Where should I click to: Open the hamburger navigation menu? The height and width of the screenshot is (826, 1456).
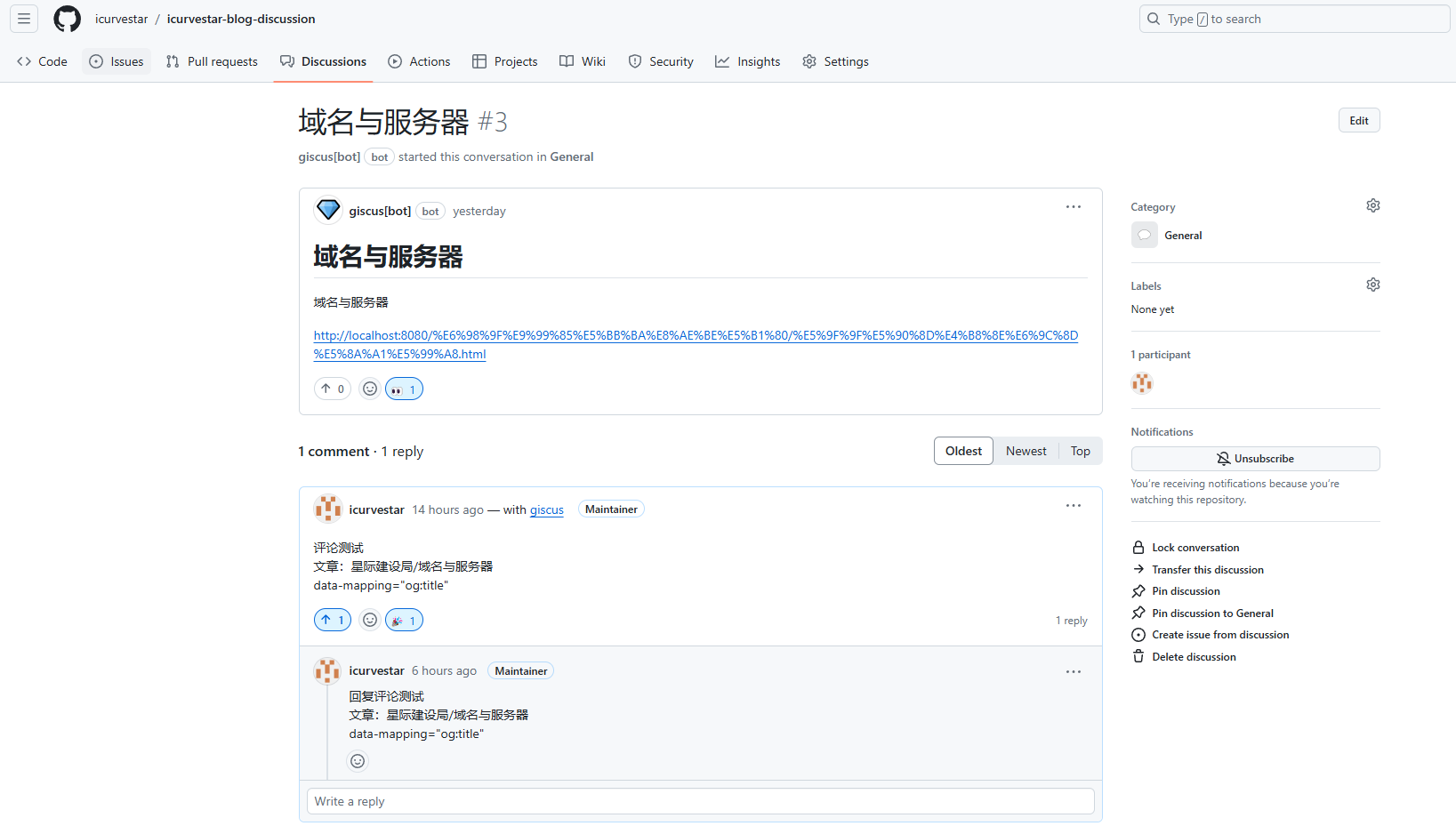click(24, 19)
